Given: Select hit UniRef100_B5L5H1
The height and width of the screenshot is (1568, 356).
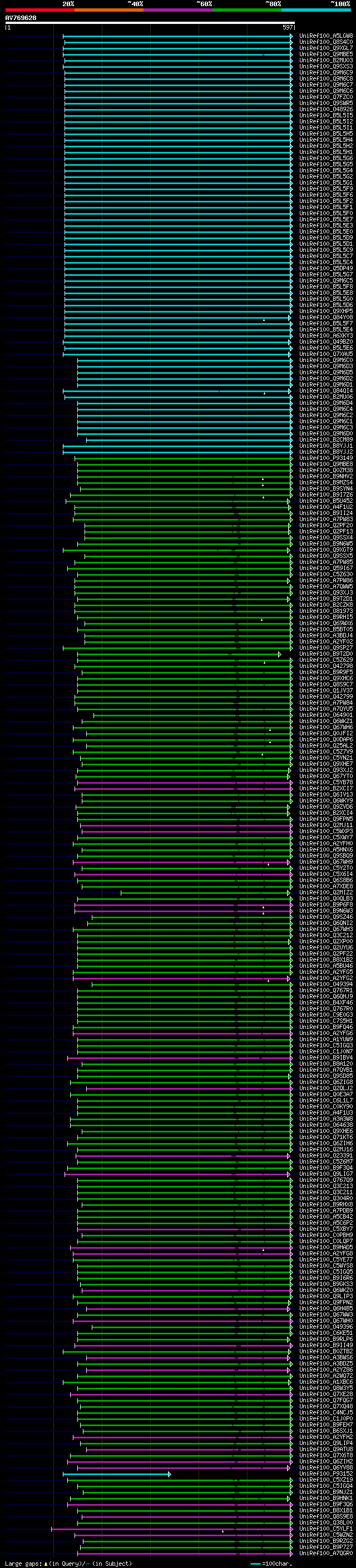Looking at the screenshot, I should 326,152.
